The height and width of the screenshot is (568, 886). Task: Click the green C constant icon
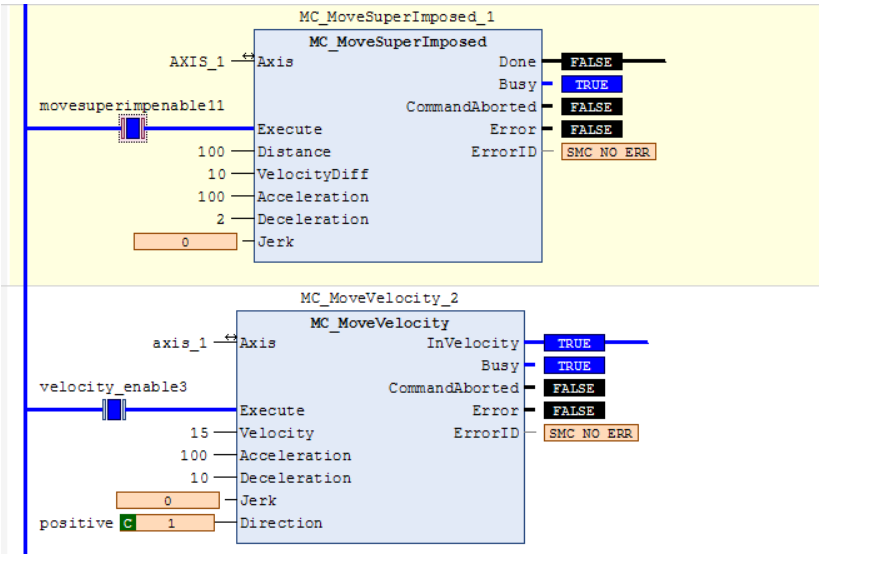(x=128, y=523)
